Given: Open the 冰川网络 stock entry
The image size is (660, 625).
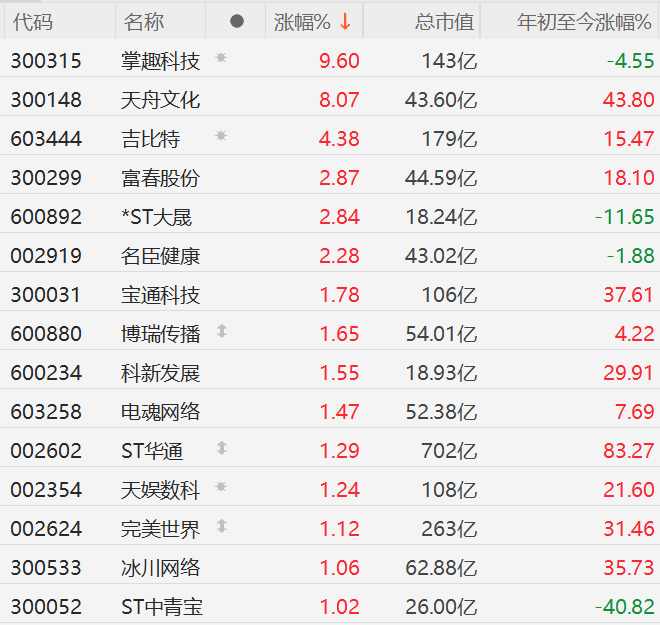Looking at the screenshot, I should click(330, 567).
